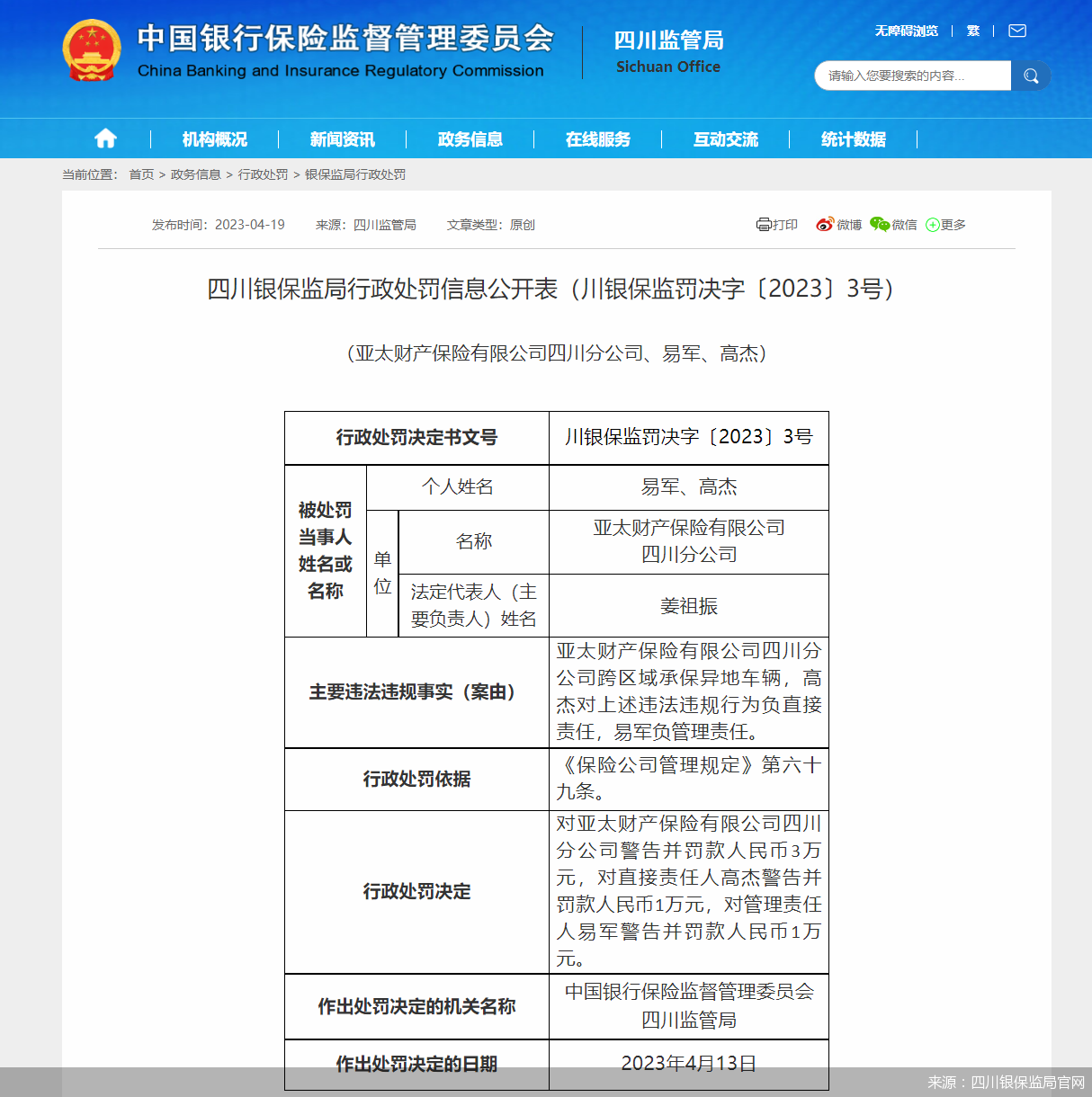Open the 机构概况 menu
Viewport: 1092px width, 1097px height.
215,139
